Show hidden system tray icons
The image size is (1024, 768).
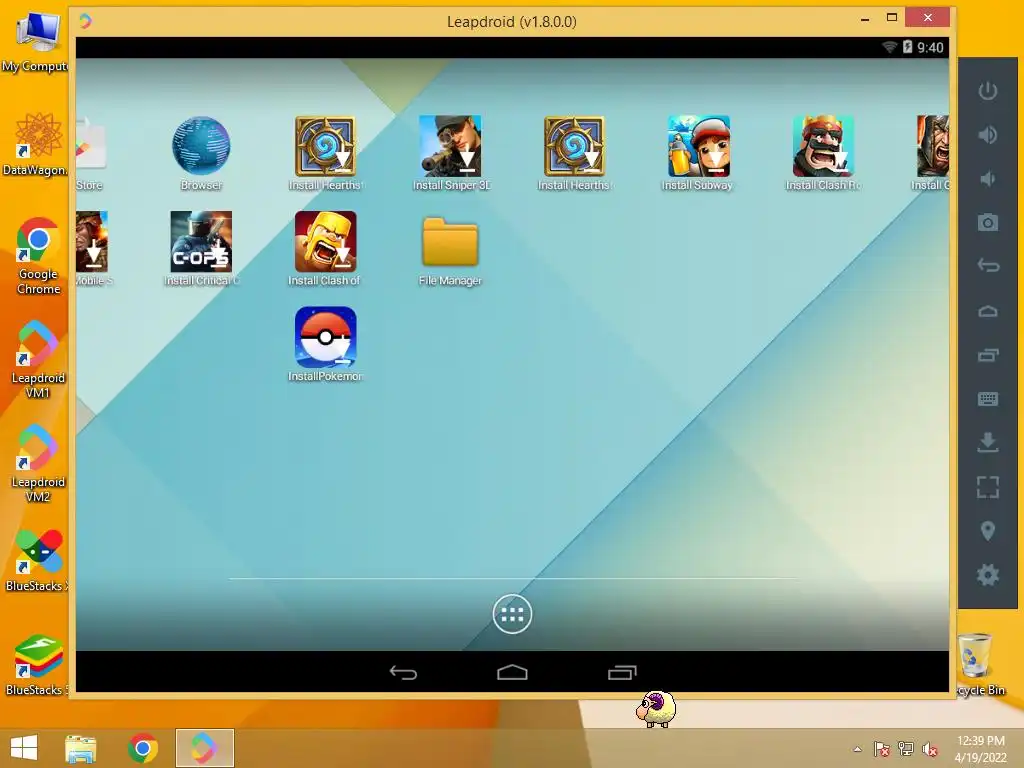(x=857, y=749)
